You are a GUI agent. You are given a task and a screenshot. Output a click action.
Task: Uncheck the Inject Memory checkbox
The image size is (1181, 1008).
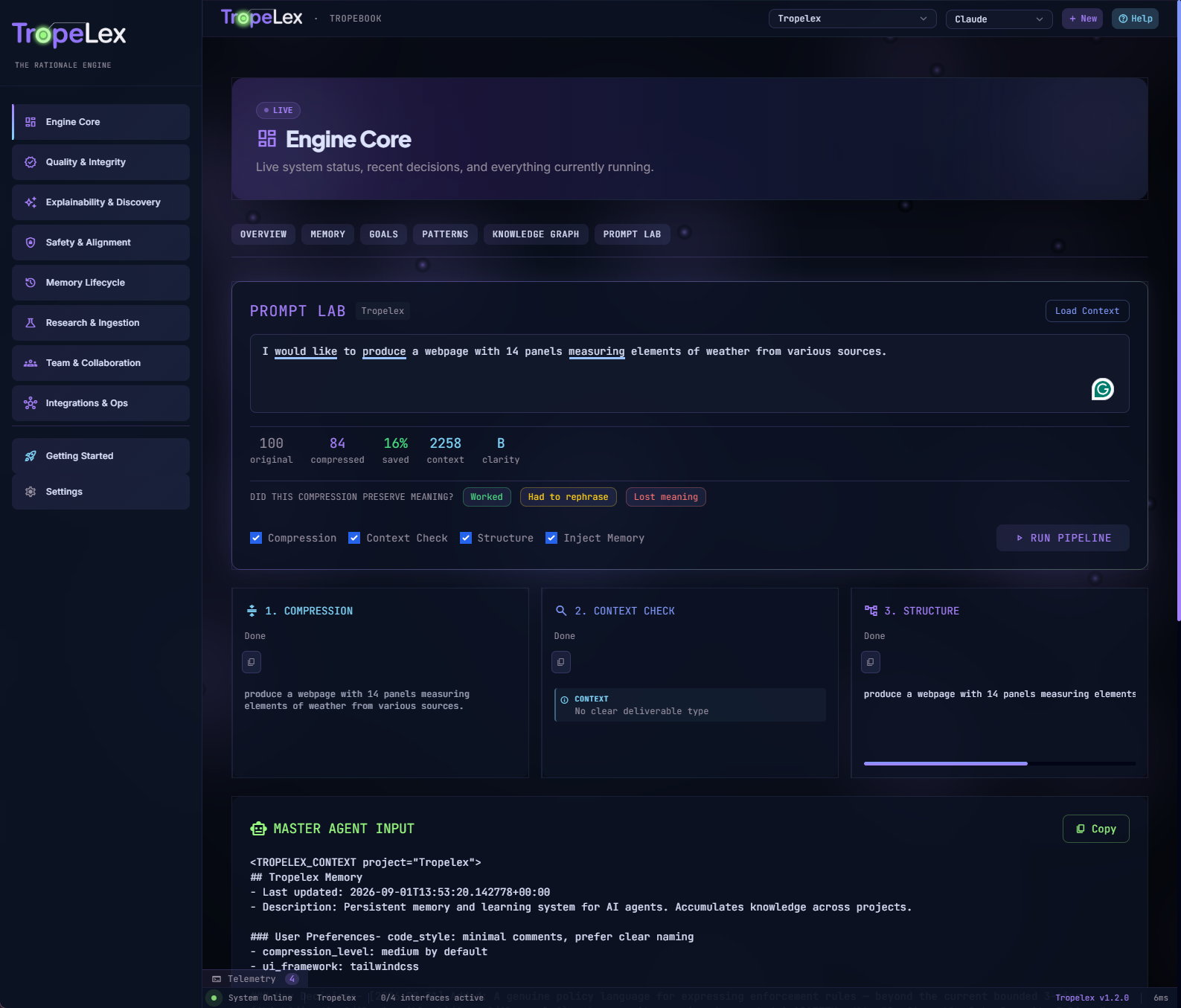pyautogui.click(x=551, y=538)
